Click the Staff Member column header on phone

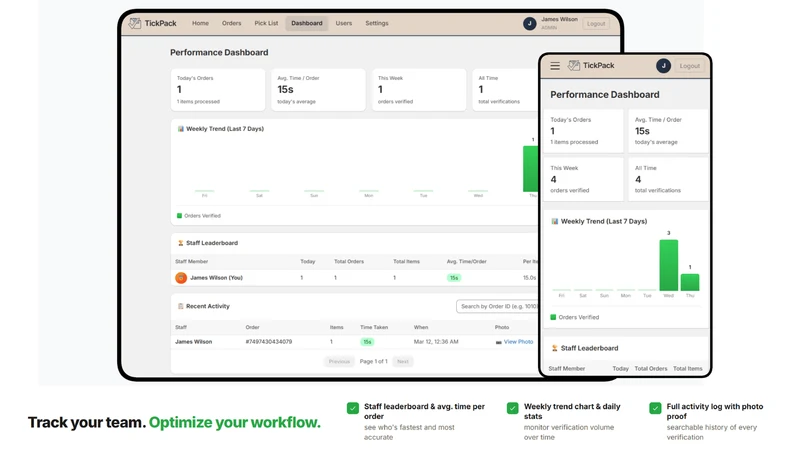click(x=567, y=368)
